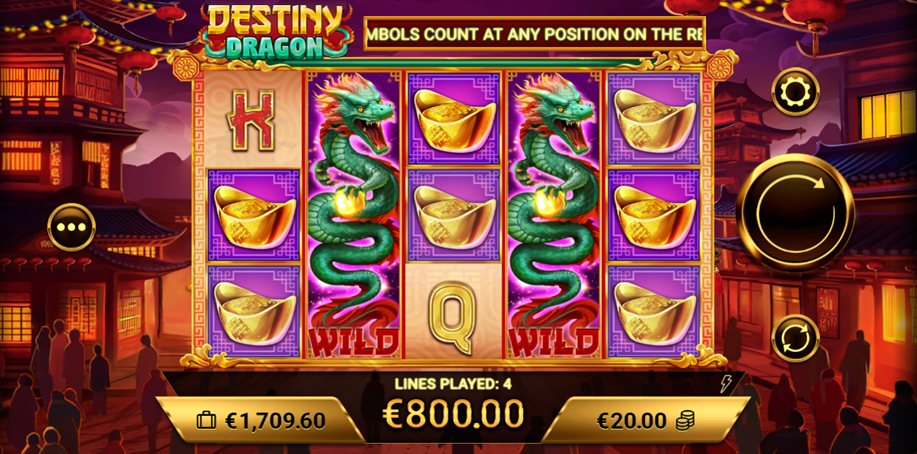Click the Destiny Dragon logo
The image size is (917, 454).
275,31
